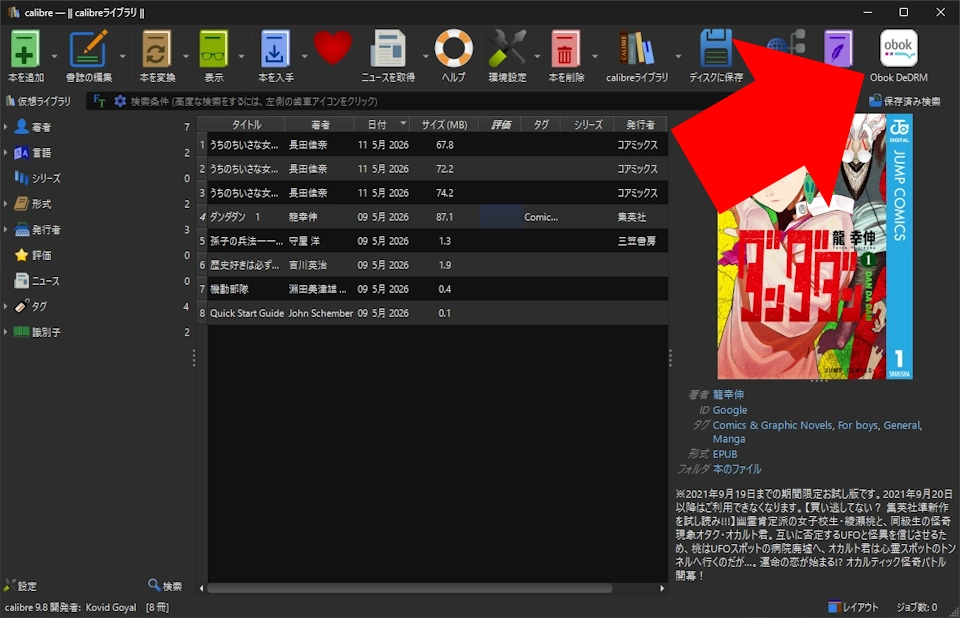
Task: Sort by Publisher (発行者) column header
Action: pyautogui.click(x=640, y=124)
